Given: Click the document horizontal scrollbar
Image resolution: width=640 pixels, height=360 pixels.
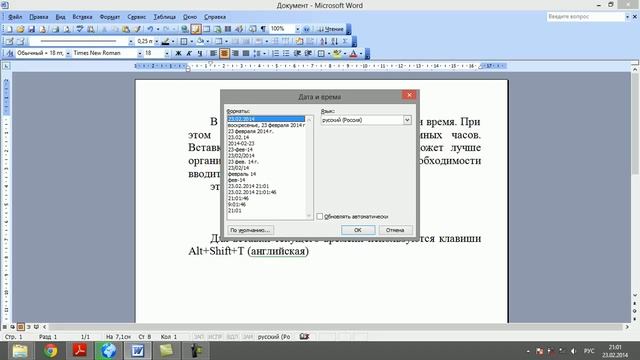Looking at the screenshot, I should point(337,327).
